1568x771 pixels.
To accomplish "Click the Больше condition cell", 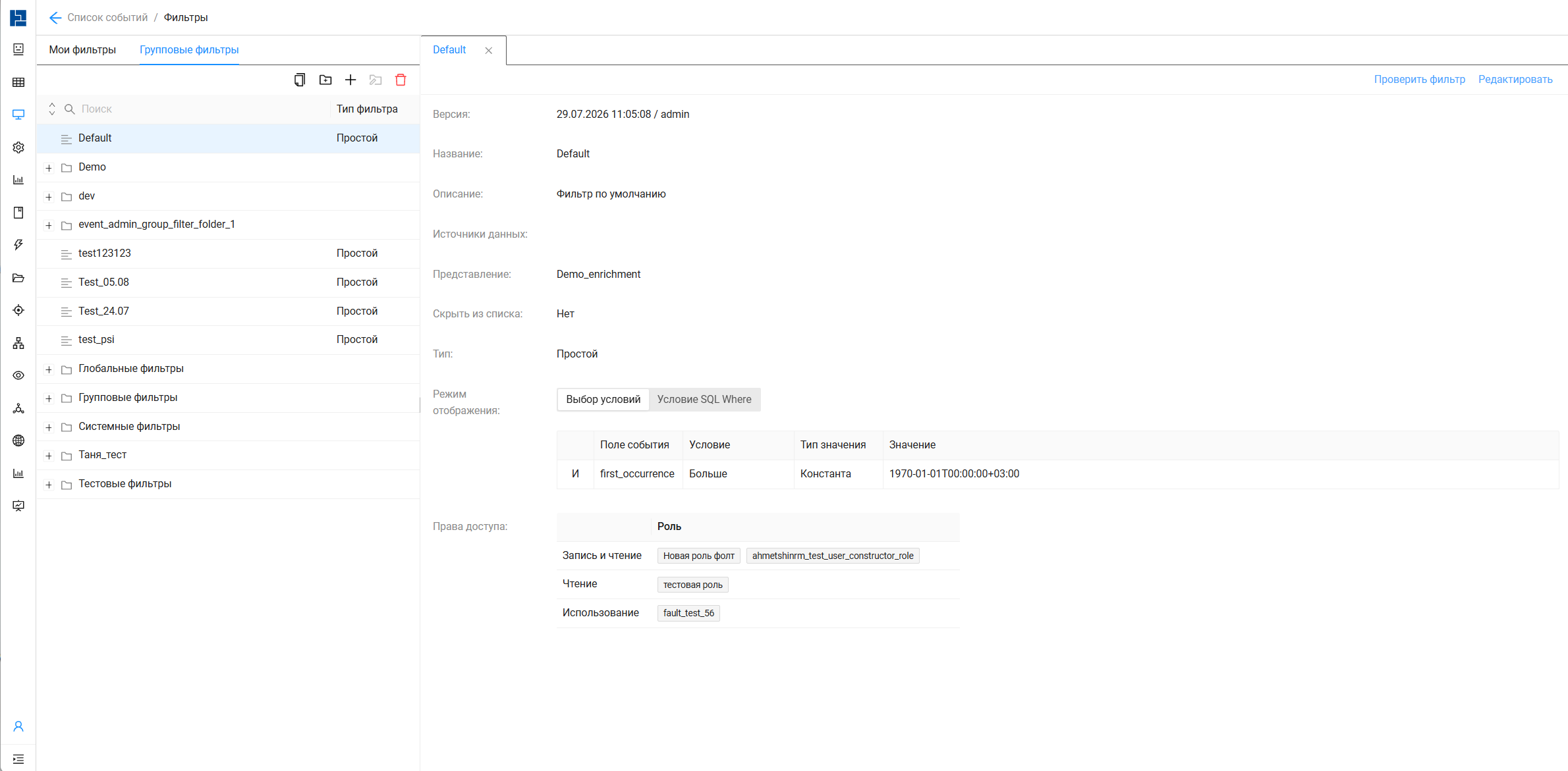I will tap(739, 474).
